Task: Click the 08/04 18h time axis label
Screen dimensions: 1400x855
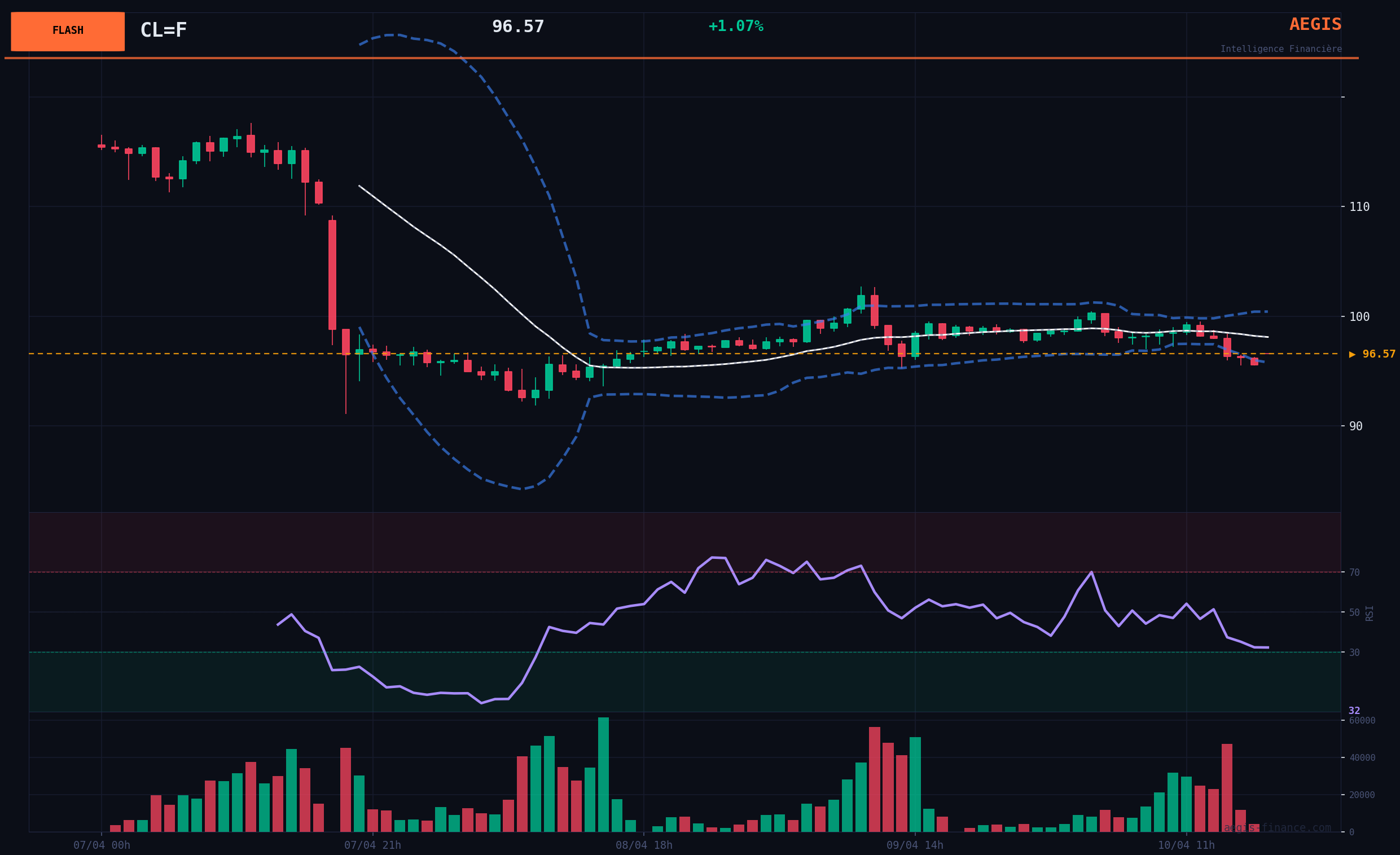Action: tap(644, 845)
